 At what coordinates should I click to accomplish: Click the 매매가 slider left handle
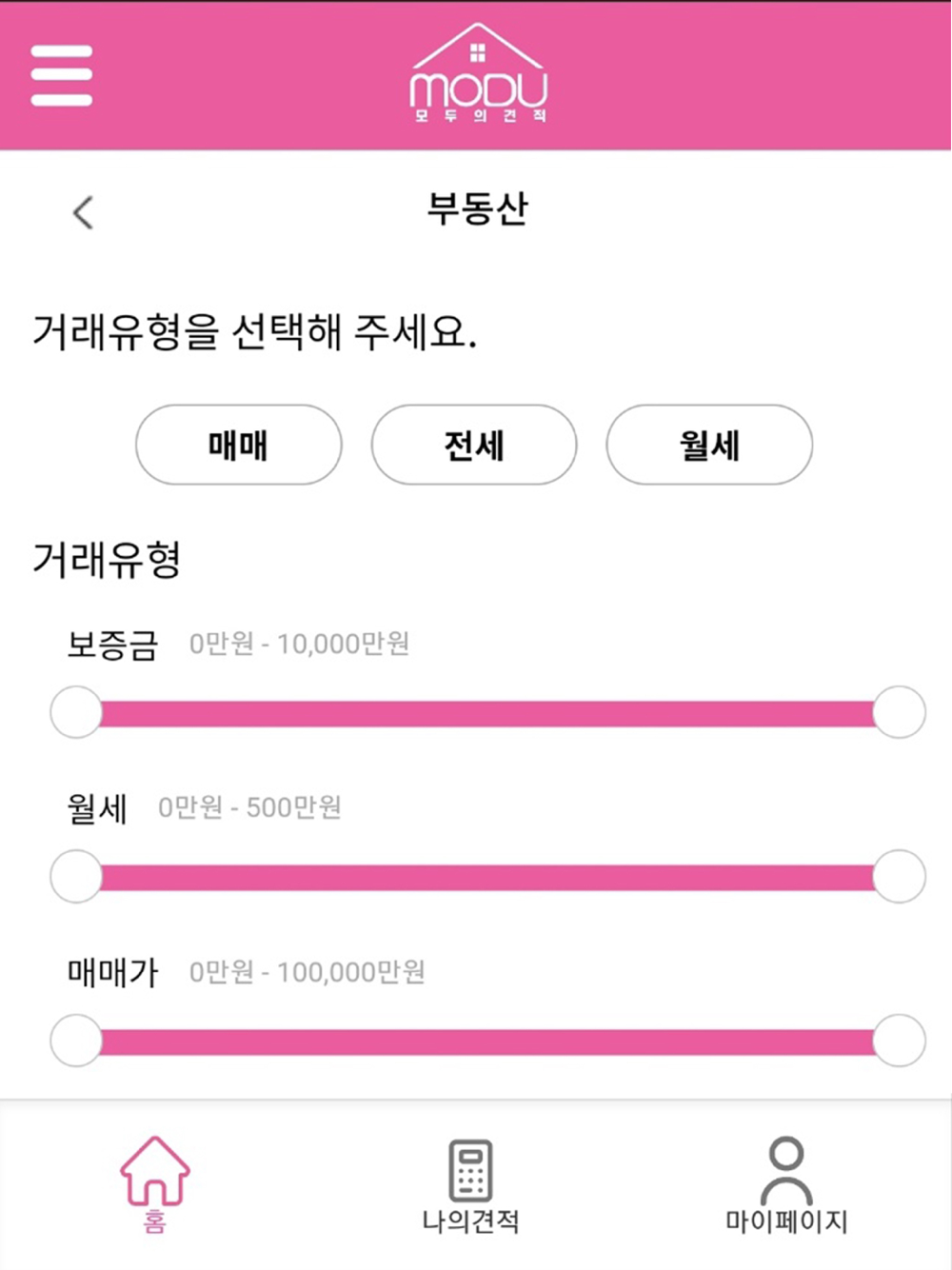coord(76,1041)
